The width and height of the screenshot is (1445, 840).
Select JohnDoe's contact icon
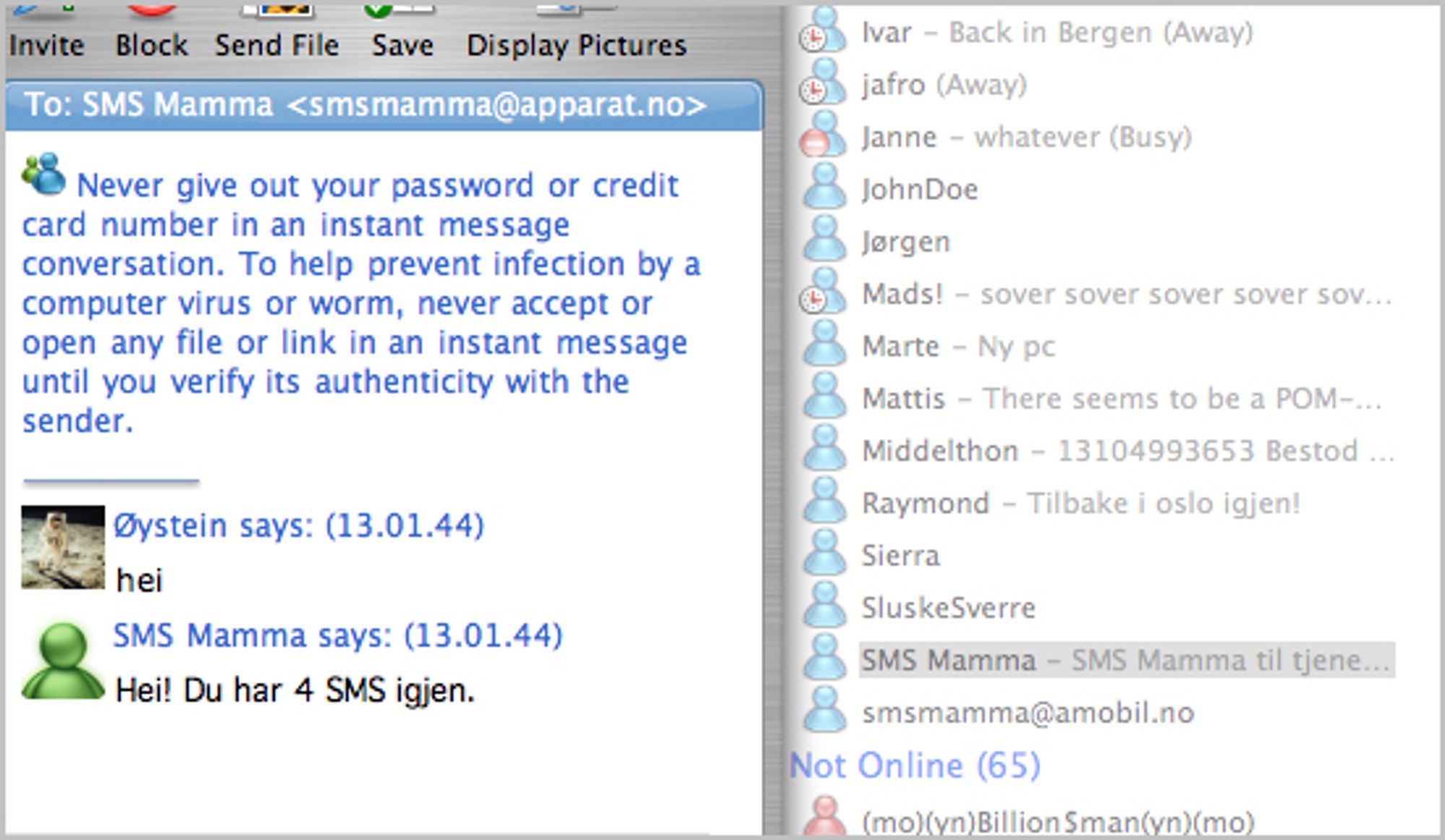coord(823,189)
